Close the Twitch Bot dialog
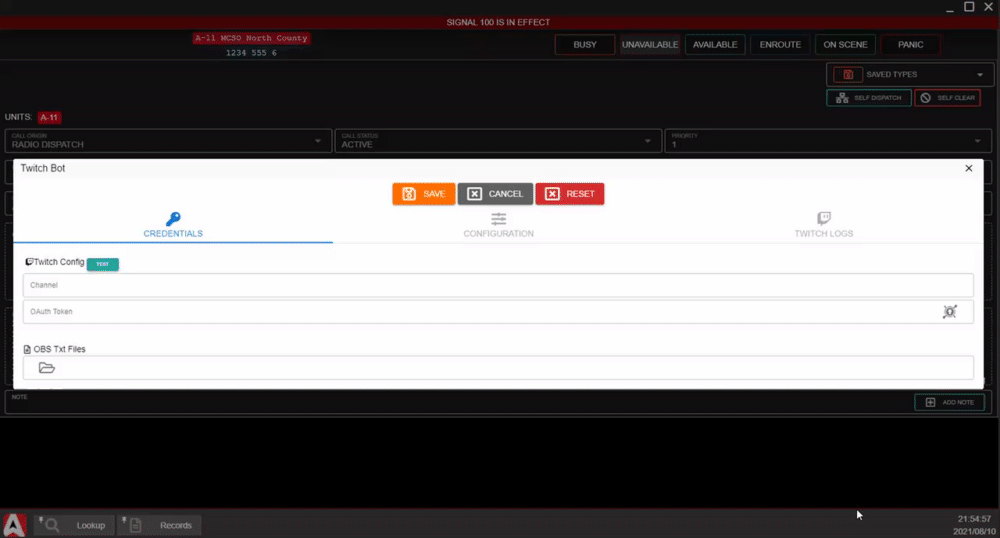The width and height of the screenshot is (1000, 538). tap(969, 168)
